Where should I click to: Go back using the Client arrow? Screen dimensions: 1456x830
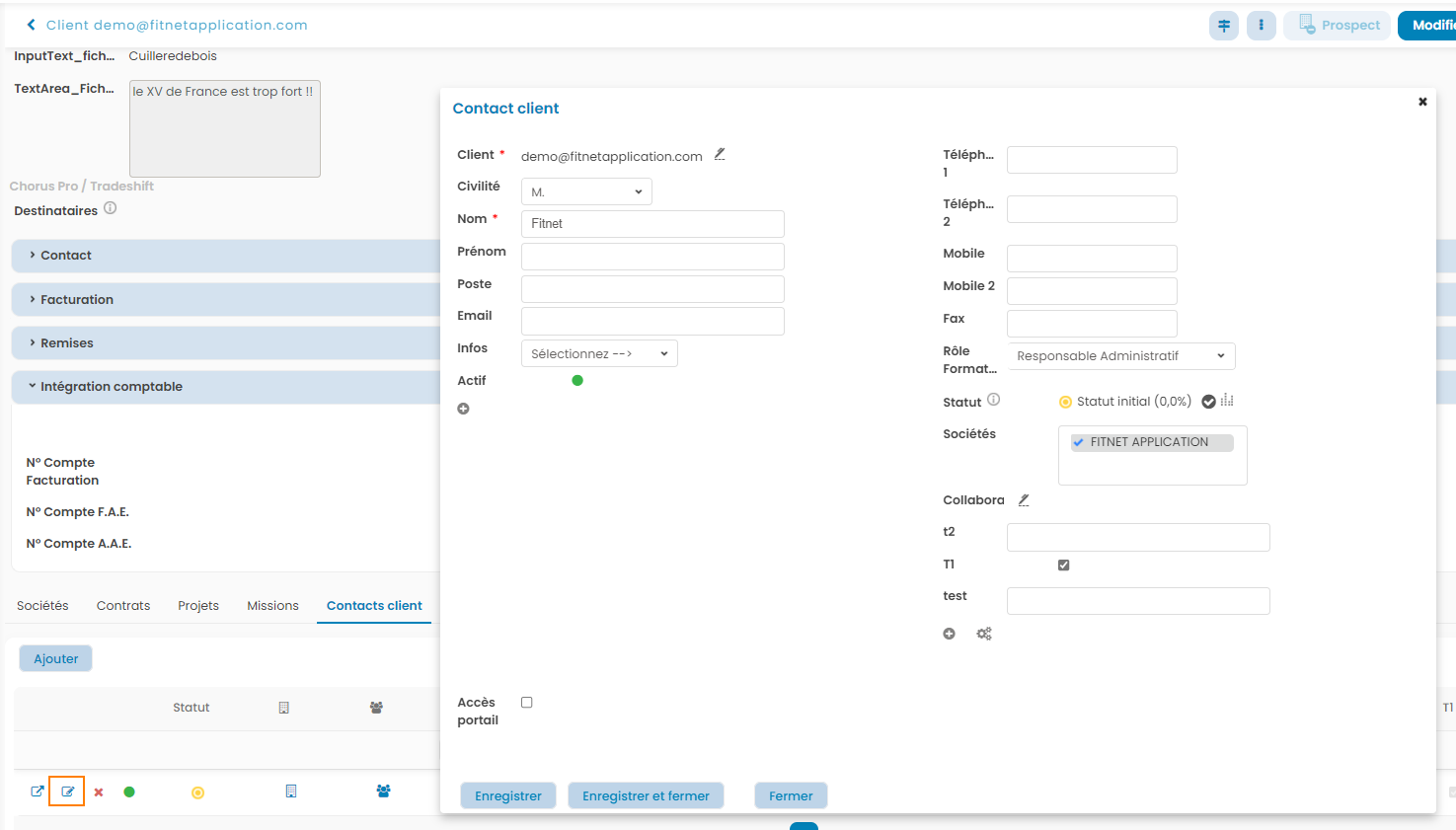(32, 25)
